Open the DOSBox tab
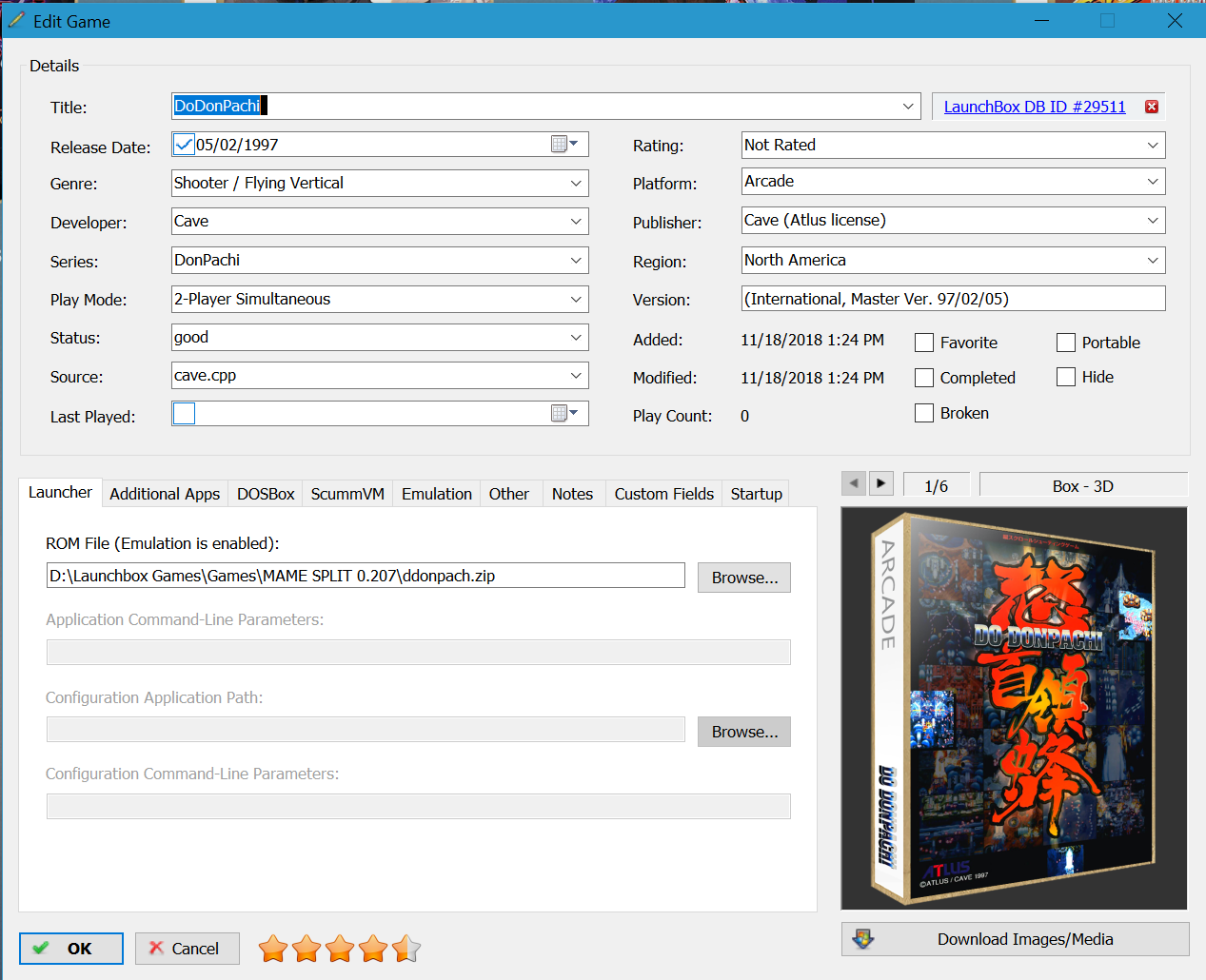Viewport: 1206px width, 980px height. (266, 494)
